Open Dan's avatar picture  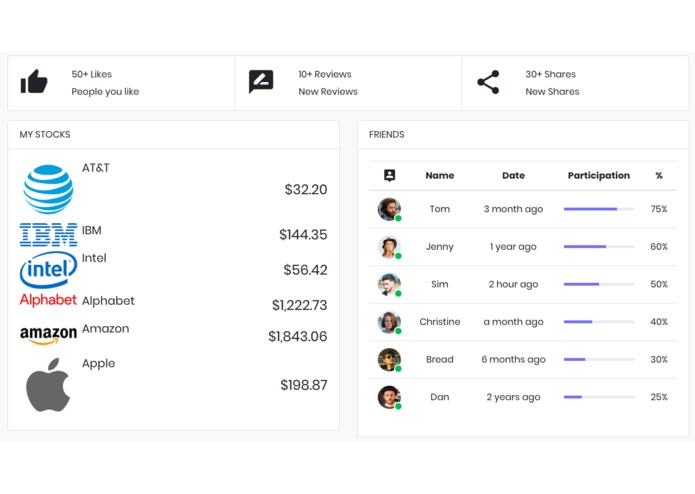tap(390, 397)
